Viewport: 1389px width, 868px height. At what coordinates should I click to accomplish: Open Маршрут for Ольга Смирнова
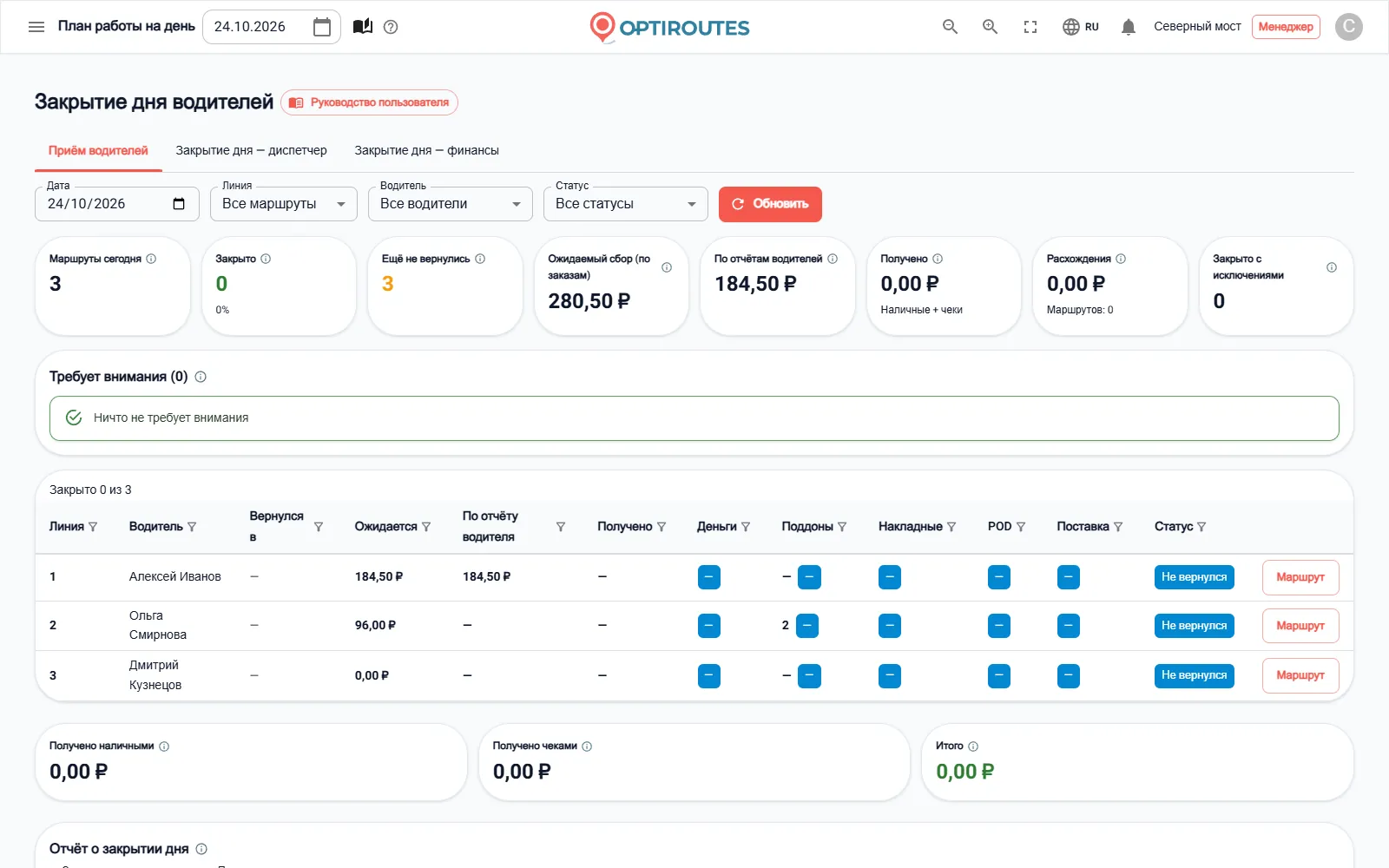click(1300, 626)
